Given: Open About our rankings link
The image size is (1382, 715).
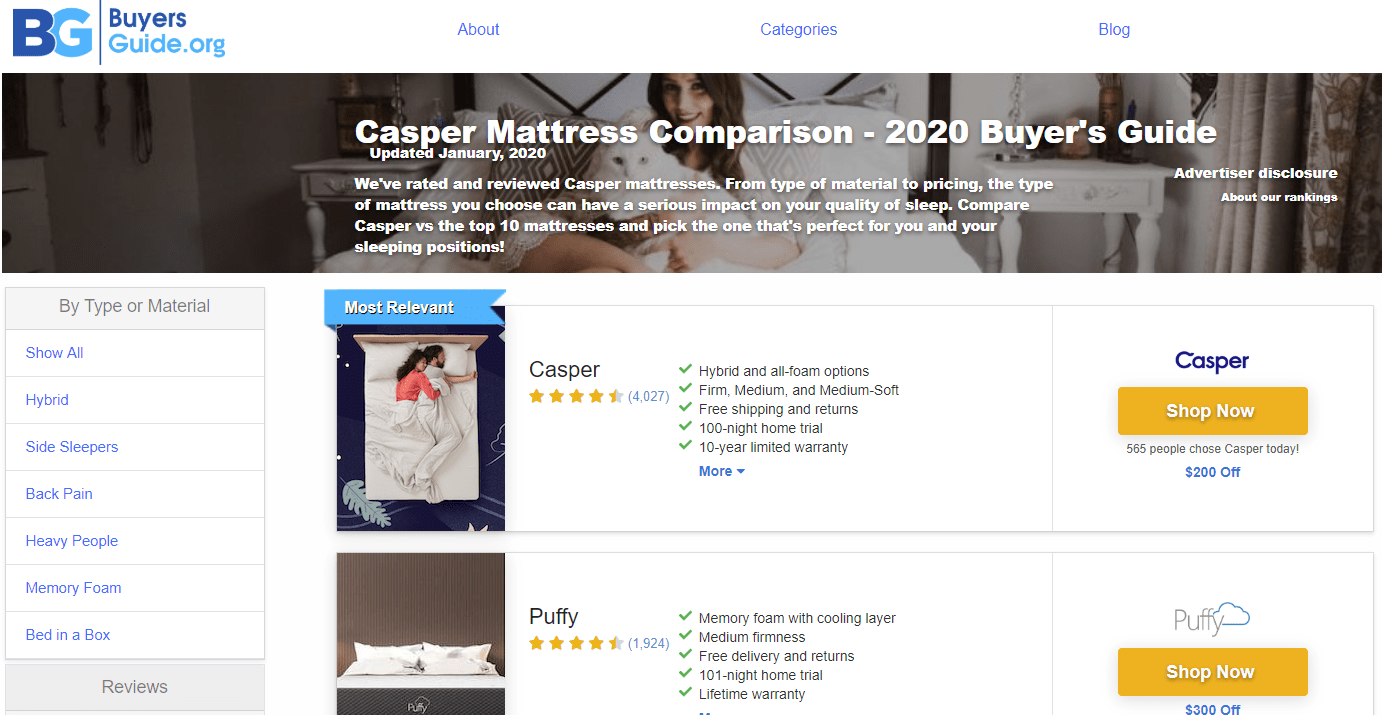Looking at the screenshot, I should pos(1279,197).
